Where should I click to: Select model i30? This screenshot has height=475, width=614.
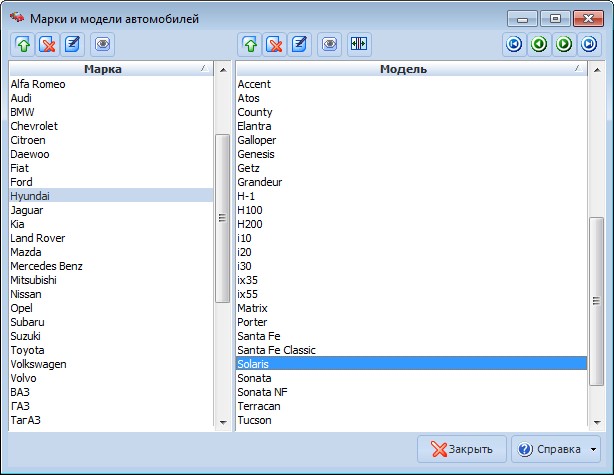411,266
